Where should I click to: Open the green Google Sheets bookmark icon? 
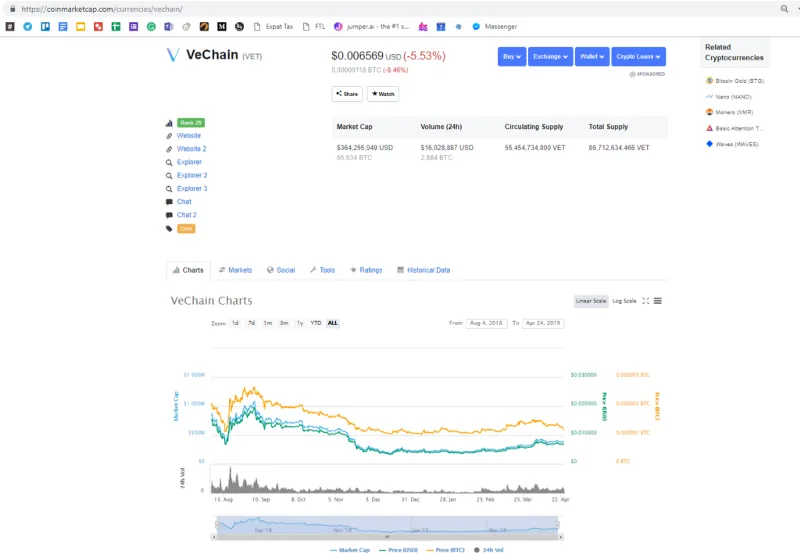click(116, 27)
